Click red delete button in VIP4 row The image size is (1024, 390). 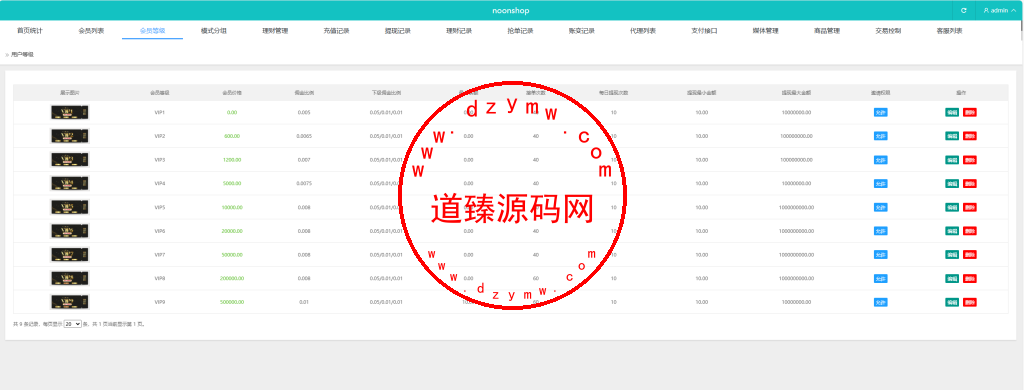970,184
